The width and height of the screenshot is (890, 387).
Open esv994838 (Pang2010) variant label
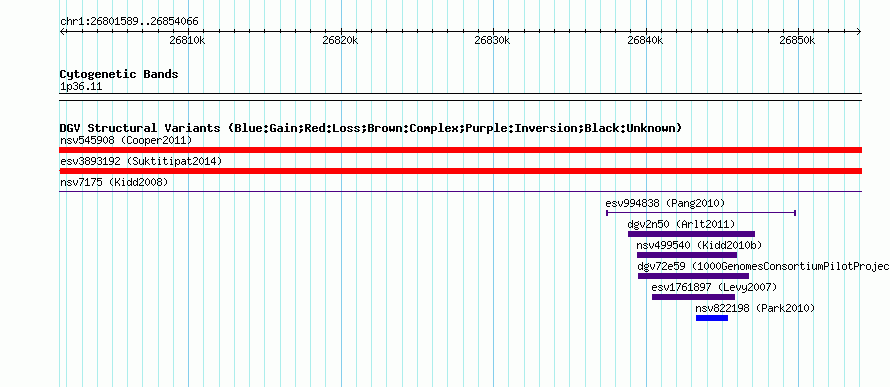tap(665, 203)
